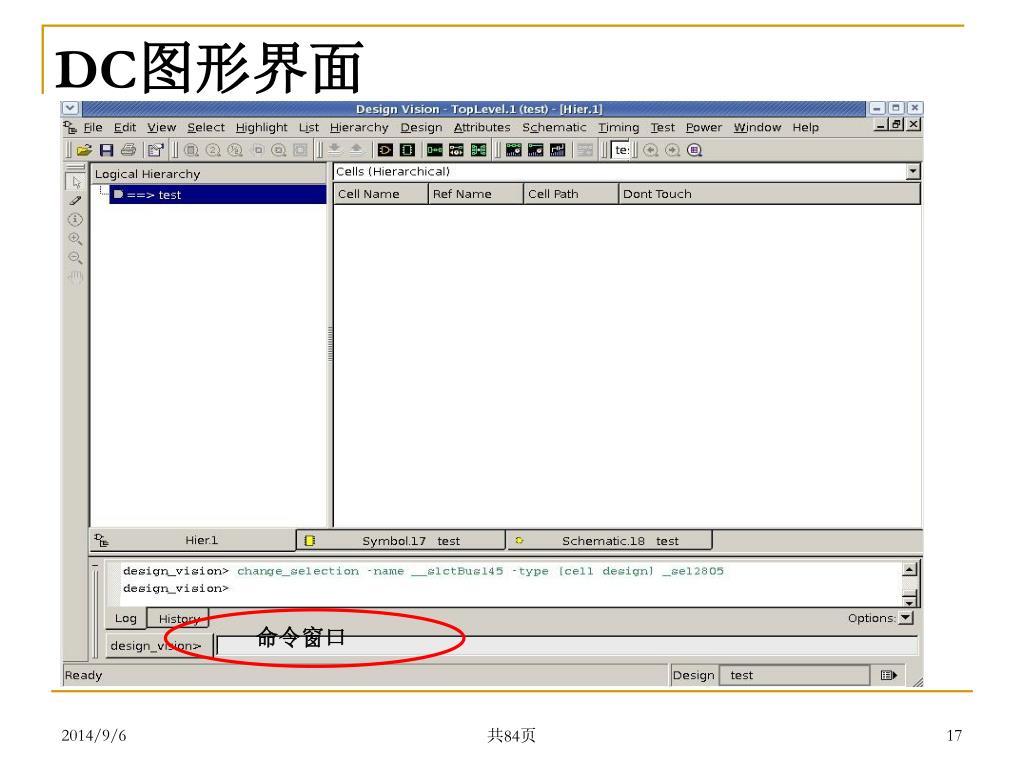Click the info query tool in side toolbar
This screenshot has height=768, width=1024.
(x=76, y=219)
